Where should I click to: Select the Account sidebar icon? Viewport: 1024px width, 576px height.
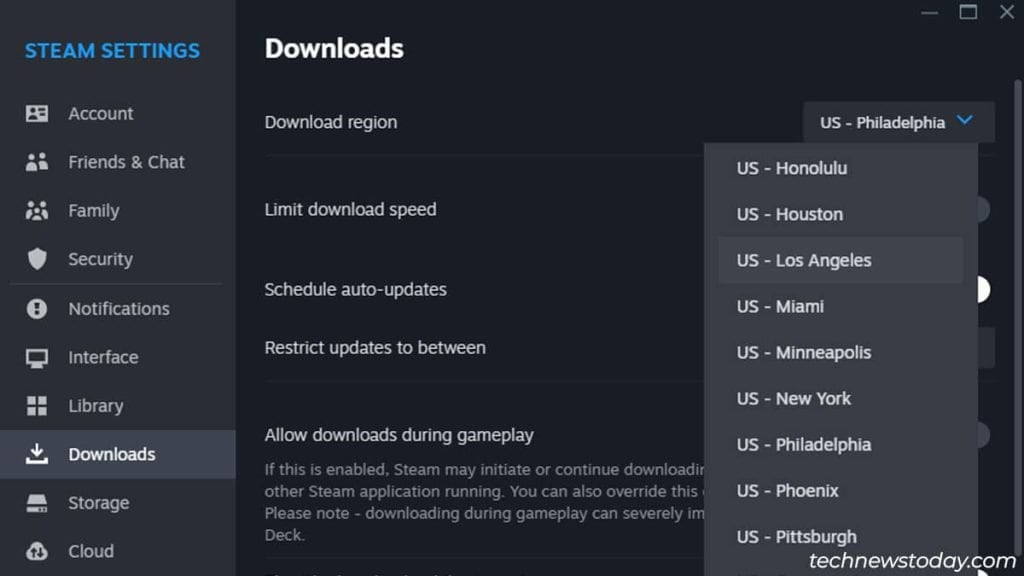click(x=37, y=113)
